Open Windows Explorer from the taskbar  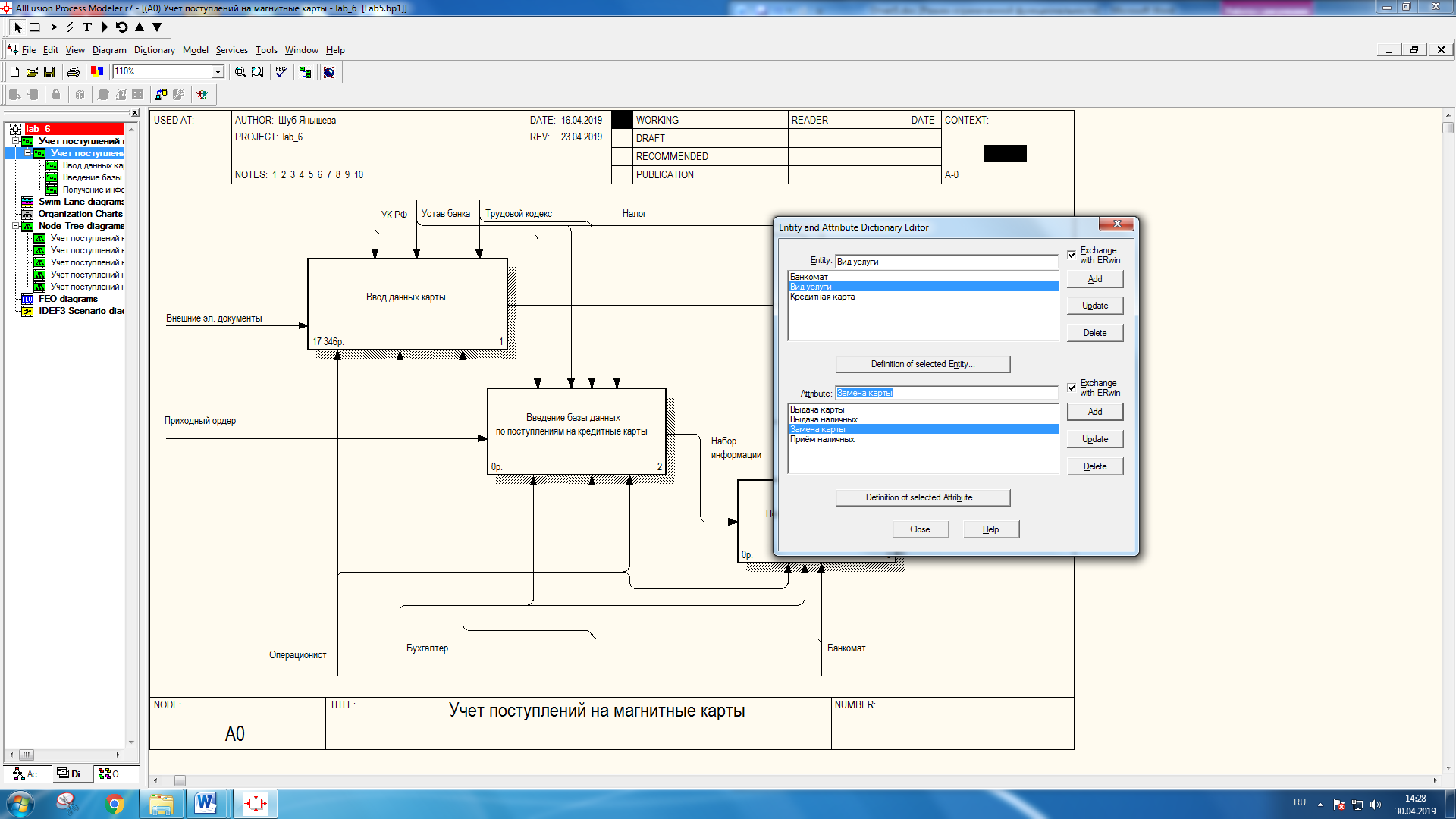coord(161,804)
